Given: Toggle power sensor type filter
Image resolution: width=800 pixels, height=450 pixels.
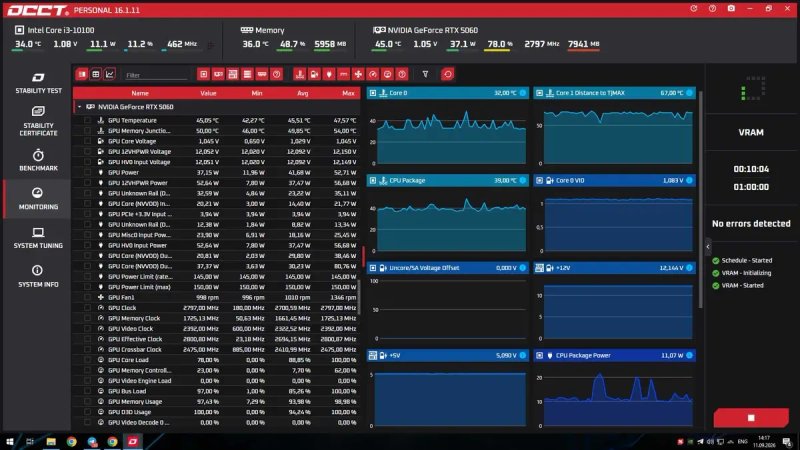Looking at the screenshot, I should click(329, 74).
